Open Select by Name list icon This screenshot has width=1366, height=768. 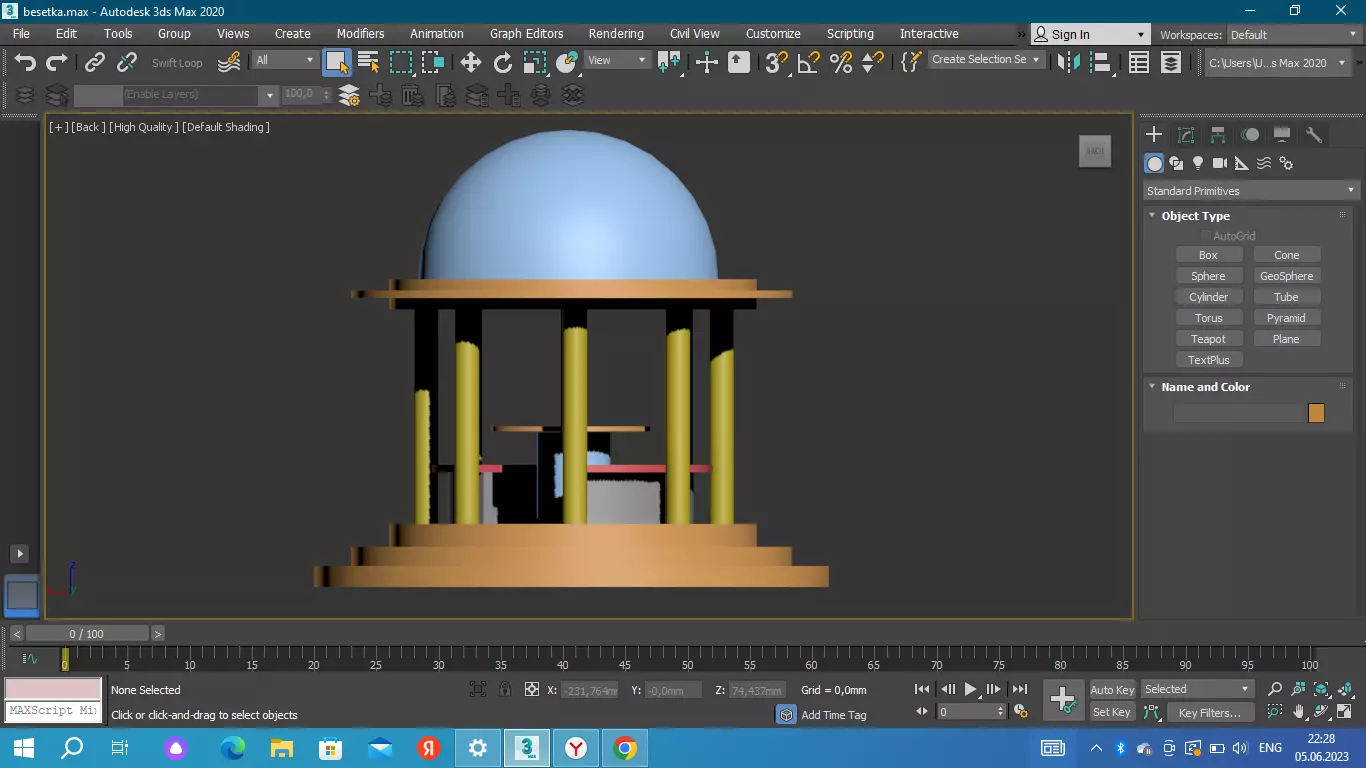click(x=369, y=62)
